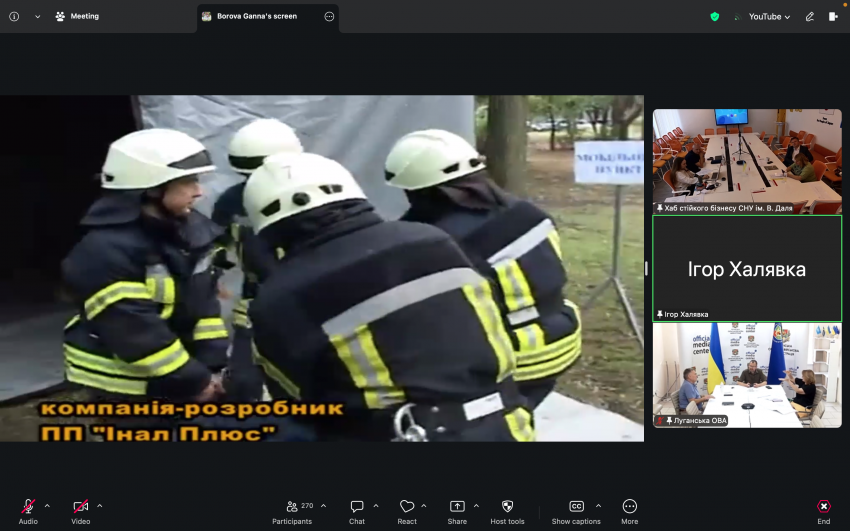Image resolution: width=850 pixels, height=531 pixels.
Task: Click pin icon on Хаб стійкого бізнесу tile
Action: tap(659, 208)
